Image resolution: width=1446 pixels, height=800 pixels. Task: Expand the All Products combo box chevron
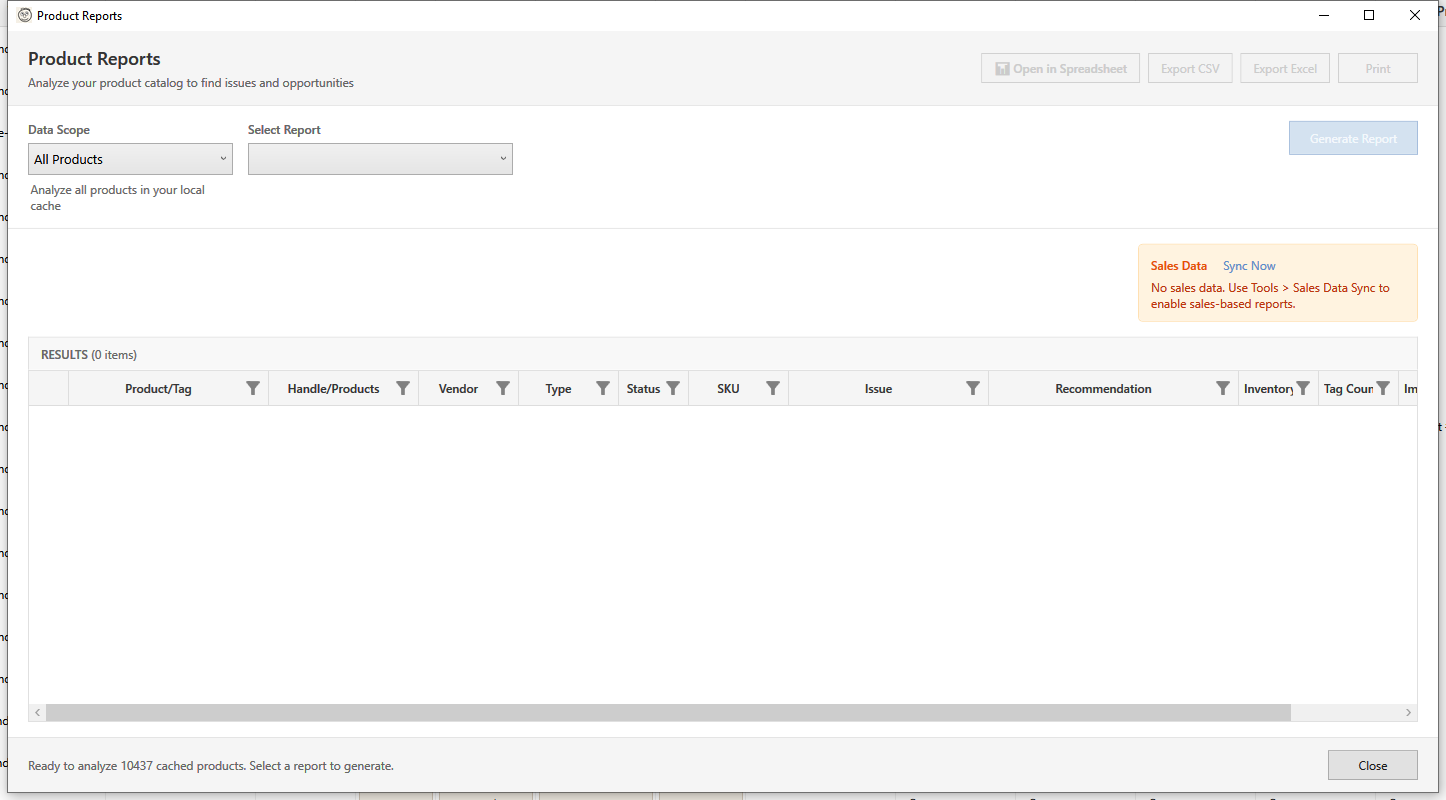point(222,158)
